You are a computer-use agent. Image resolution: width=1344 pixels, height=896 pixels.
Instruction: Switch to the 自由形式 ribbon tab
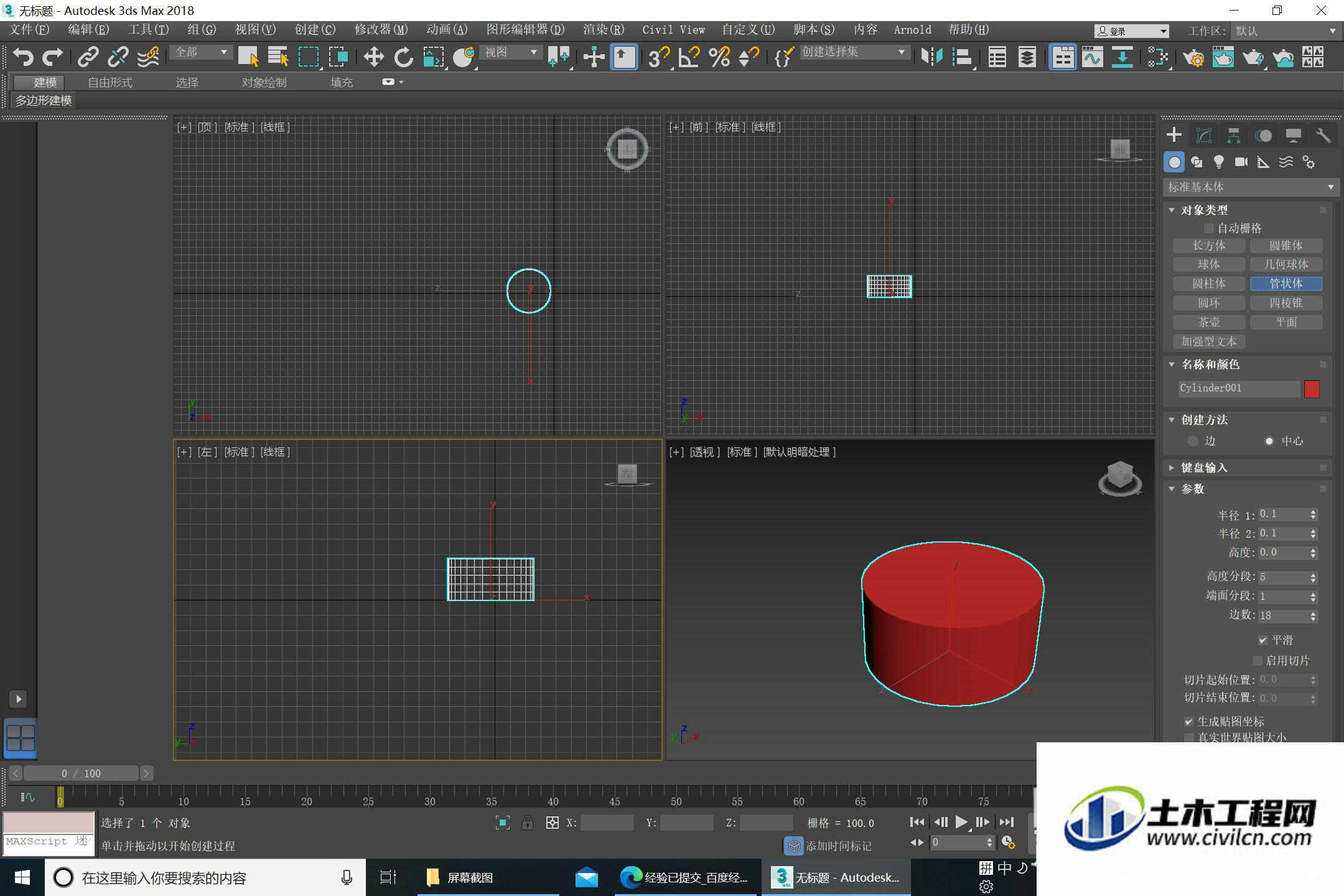click(110, 82)
